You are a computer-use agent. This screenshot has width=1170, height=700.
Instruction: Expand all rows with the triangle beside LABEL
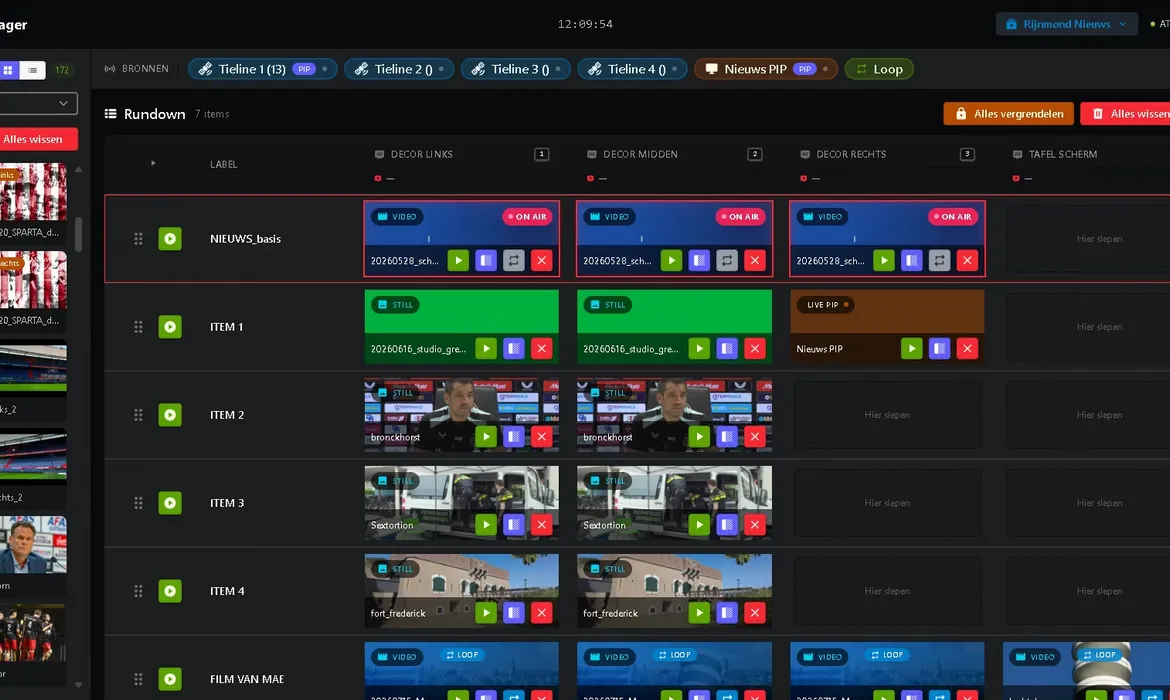coord(153,163)
